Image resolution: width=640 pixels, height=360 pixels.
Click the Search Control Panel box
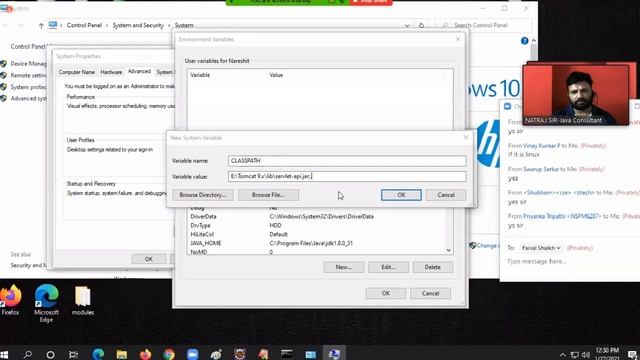tap(484, 25)
